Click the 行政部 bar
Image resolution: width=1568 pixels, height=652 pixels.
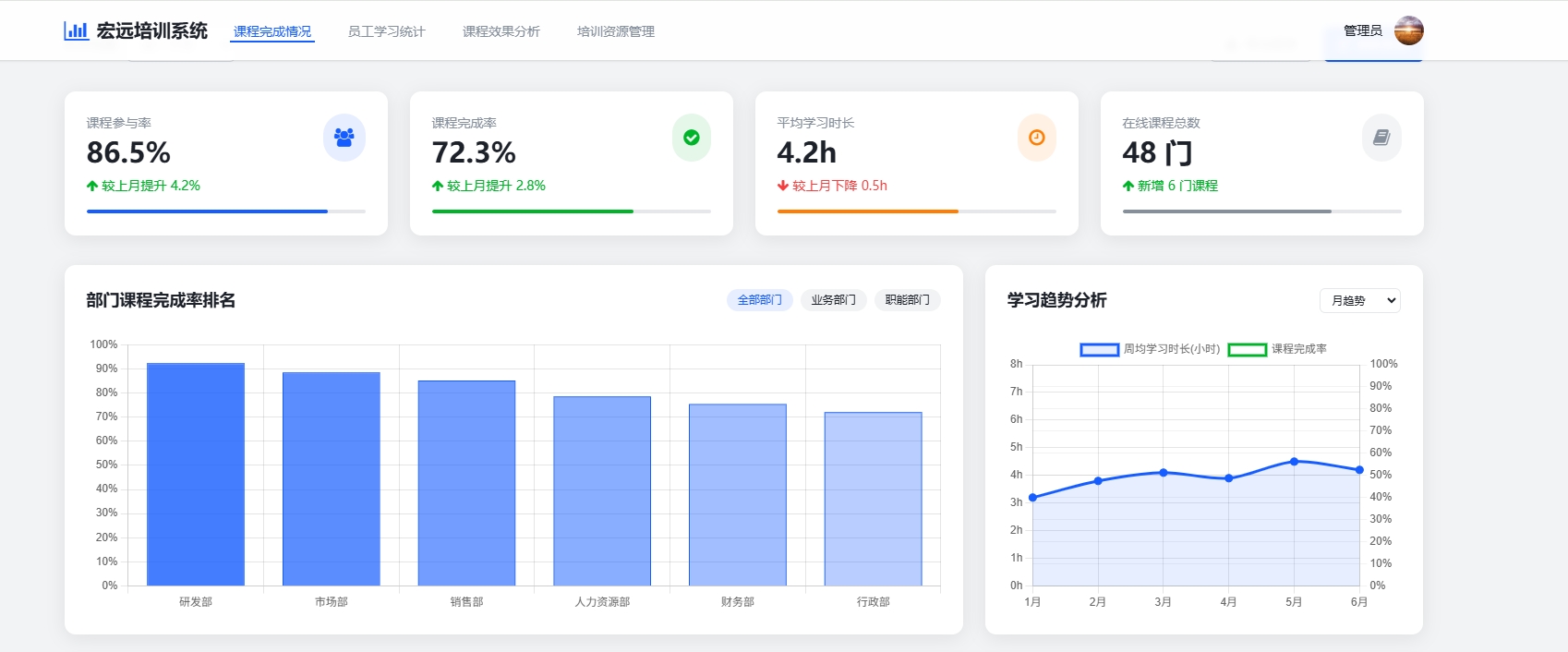tap(873, 499)
